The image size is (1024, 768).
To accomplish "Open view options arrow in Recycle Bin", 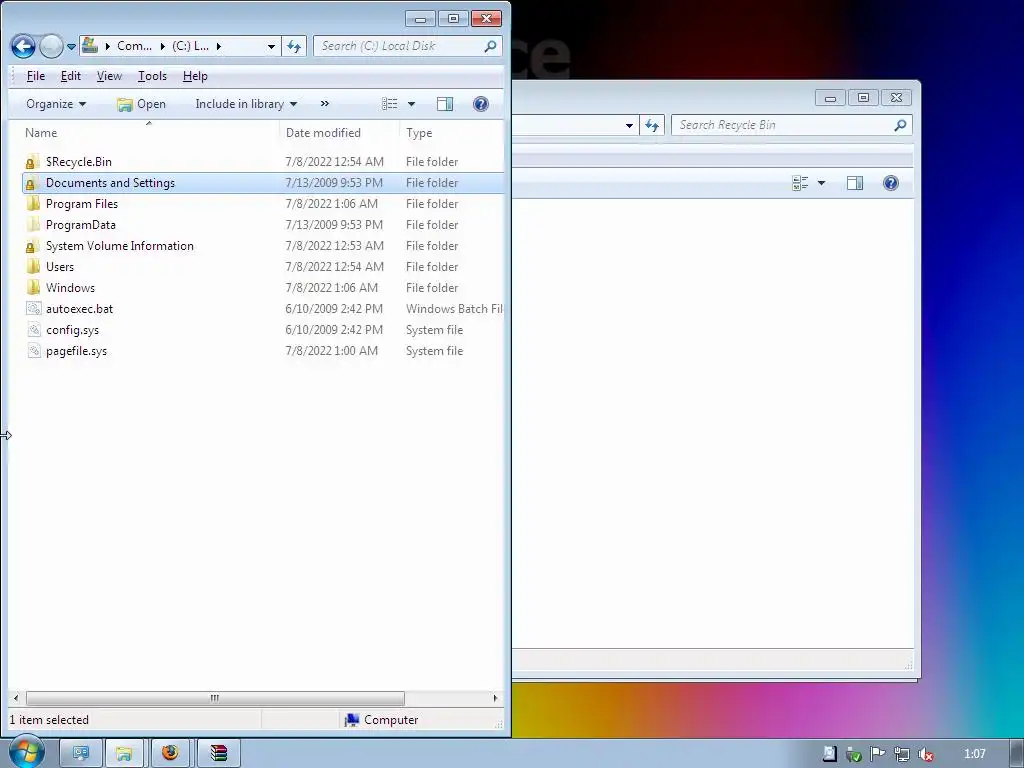I will pyautogui.click(x=822, y=183).
